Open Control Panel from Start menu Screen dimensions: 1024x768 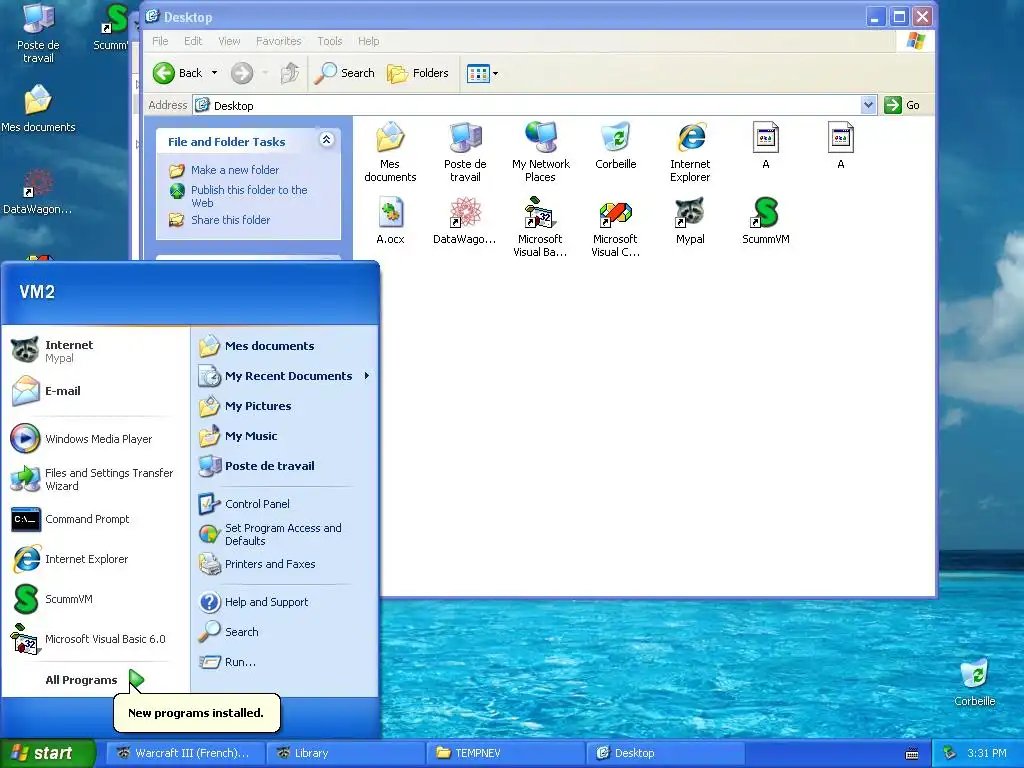(x=285, y=504)
